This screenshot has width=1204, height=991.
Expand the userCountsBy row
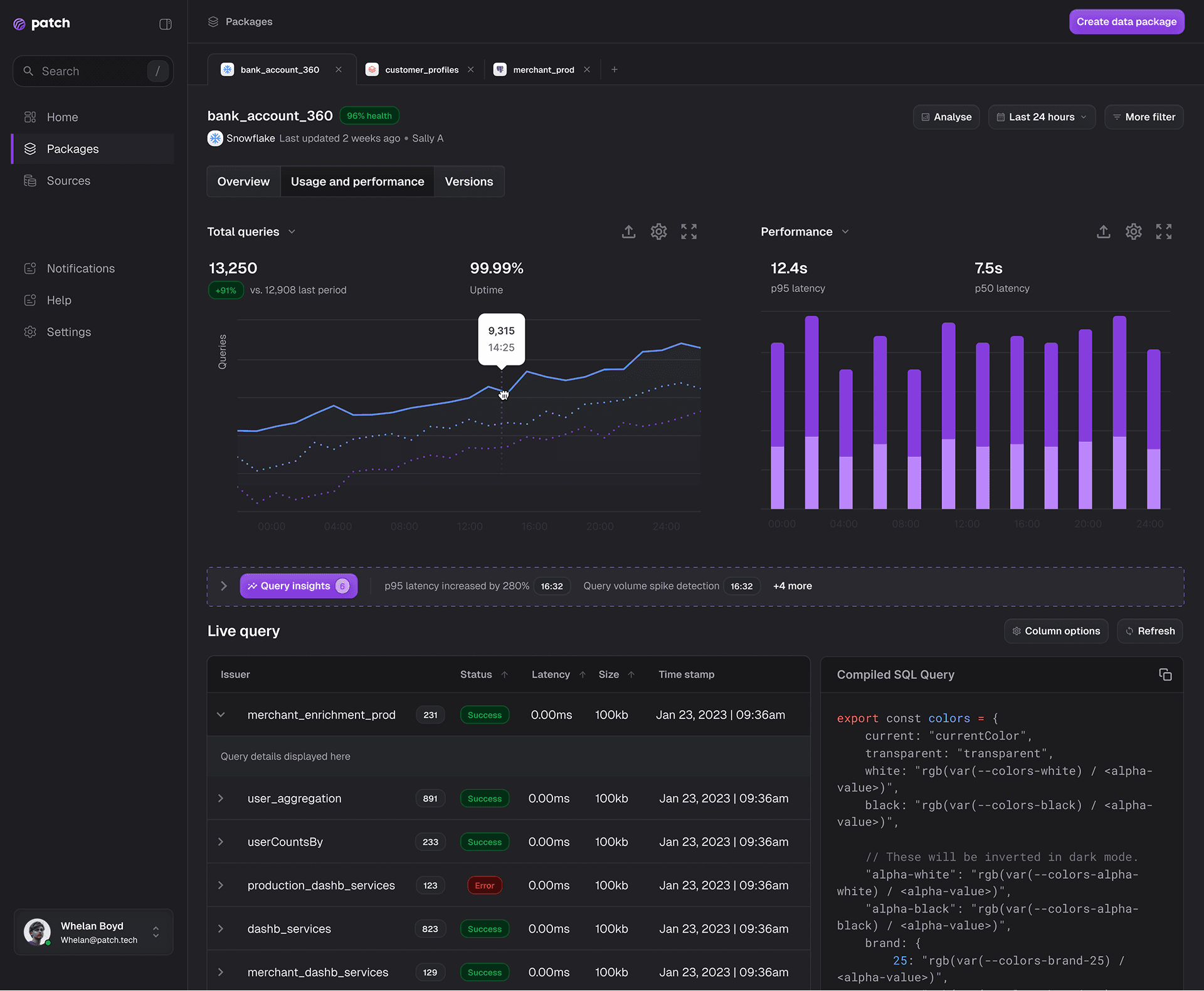(x=221, y=842)
